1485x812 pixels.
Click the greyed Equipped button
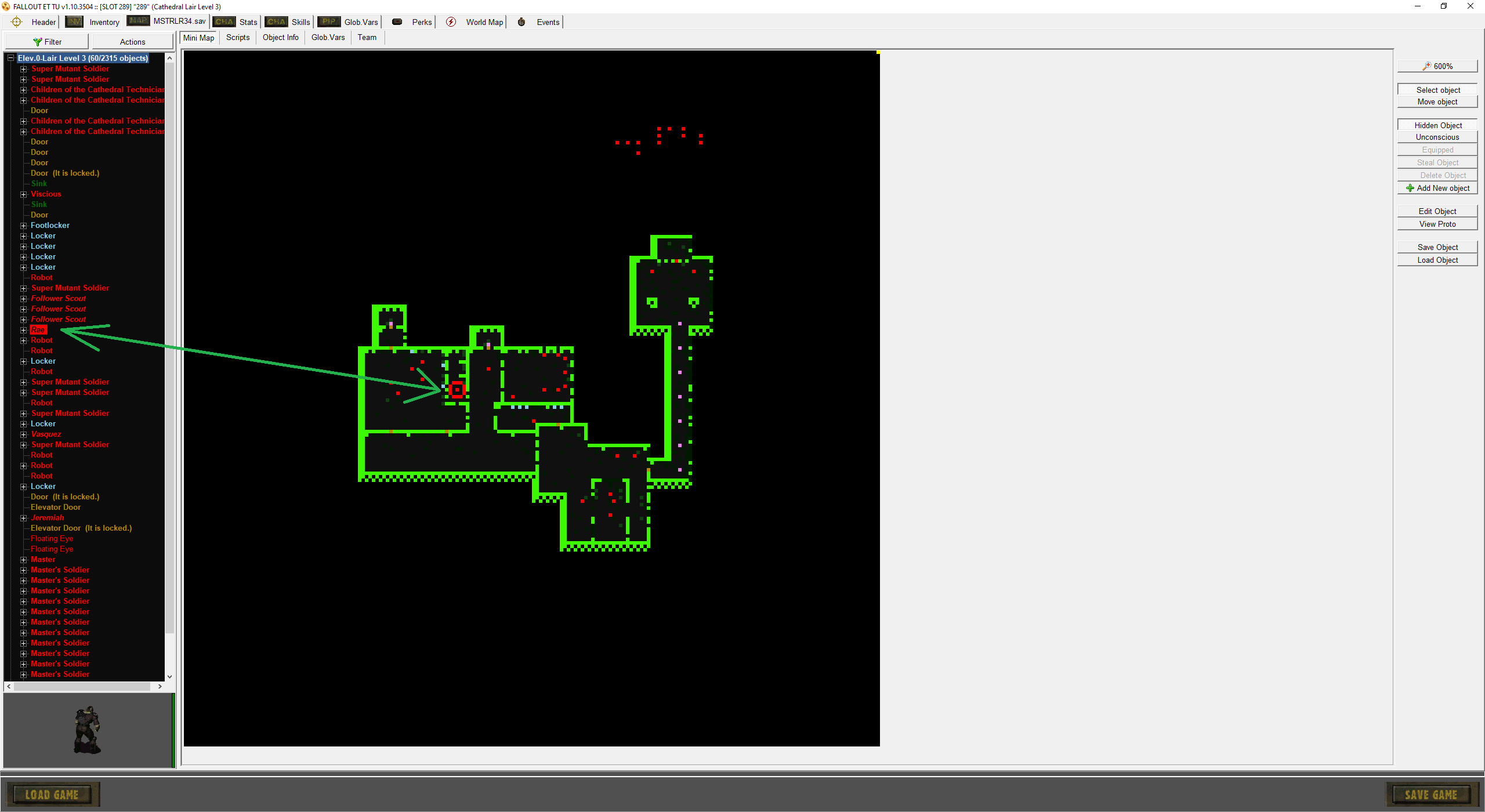click(1437, 150)
